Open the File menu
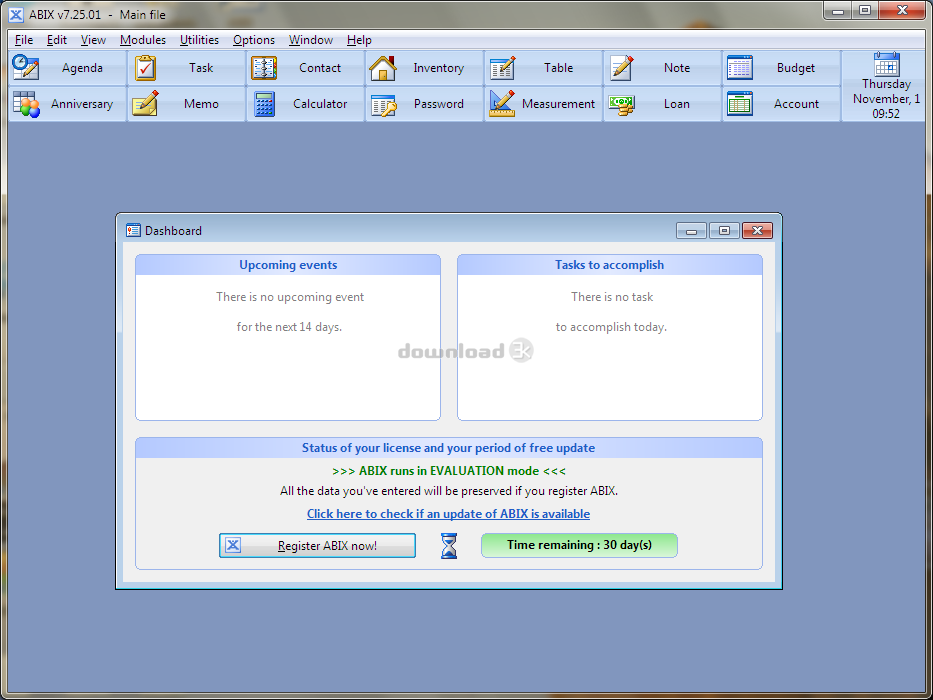The height and width of the screenshot is (700, 933). (24, 40)
